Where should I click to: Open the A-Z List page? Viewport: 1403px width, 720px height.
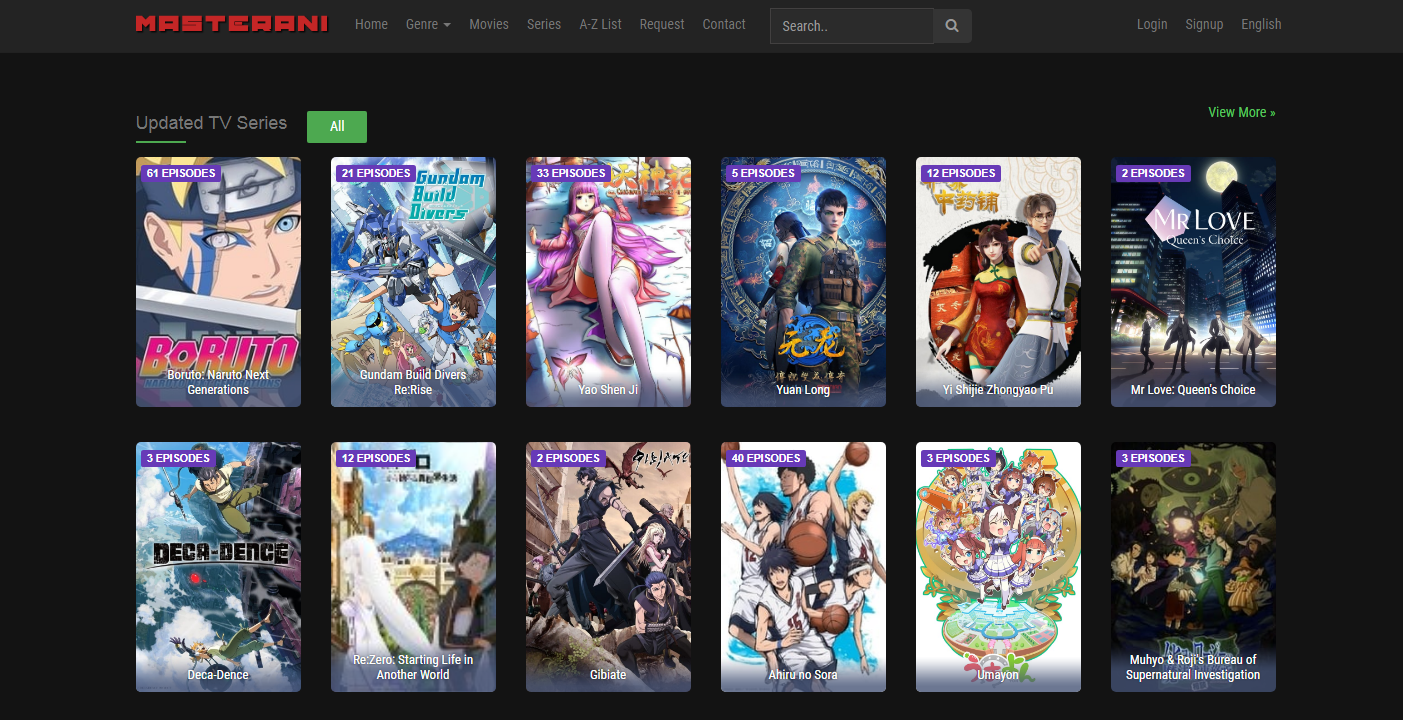[x=600, y=24]
